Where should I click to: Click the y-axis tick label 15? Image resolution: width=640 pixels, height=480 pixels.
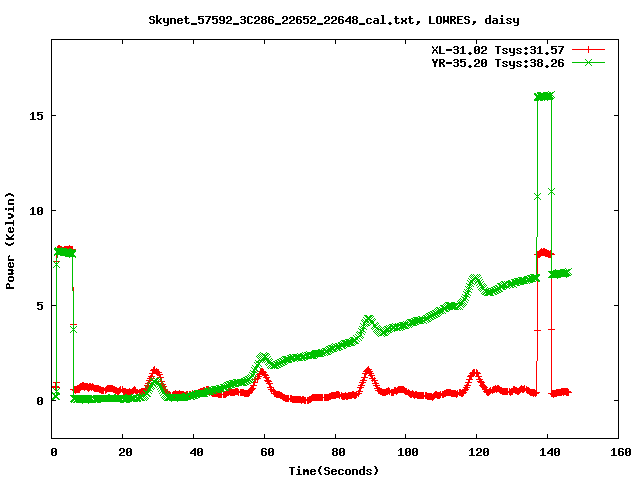pos(36,116)
